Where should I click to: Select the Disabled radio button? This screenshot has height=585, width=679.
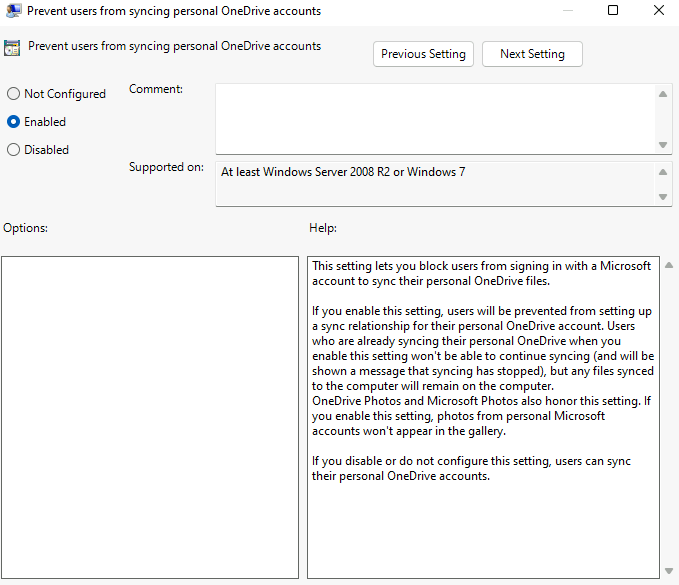click(x=13, y=149)
